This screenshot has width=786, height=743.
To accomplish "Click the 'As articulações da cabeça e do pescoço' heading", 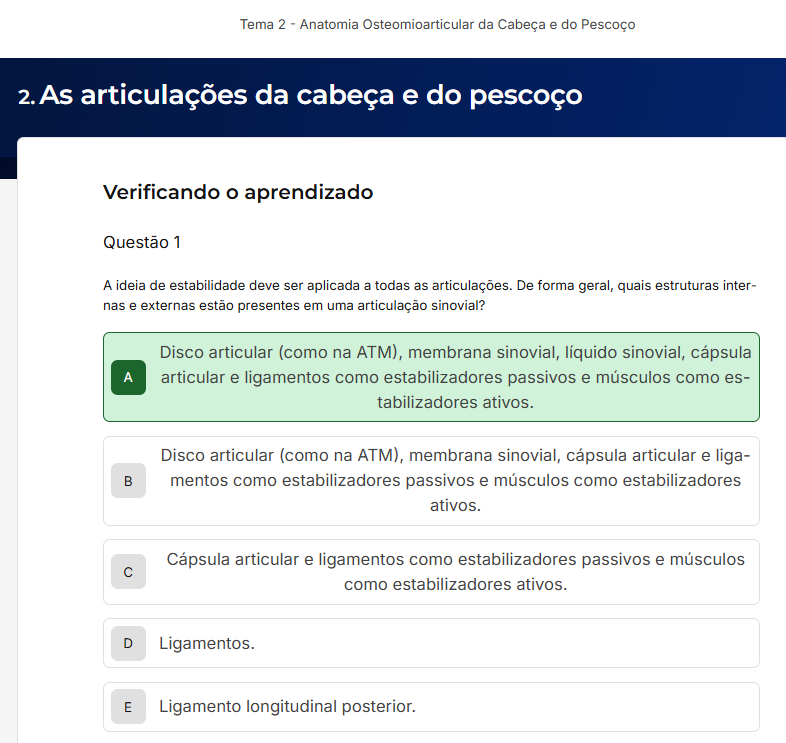I will (311, 96).
